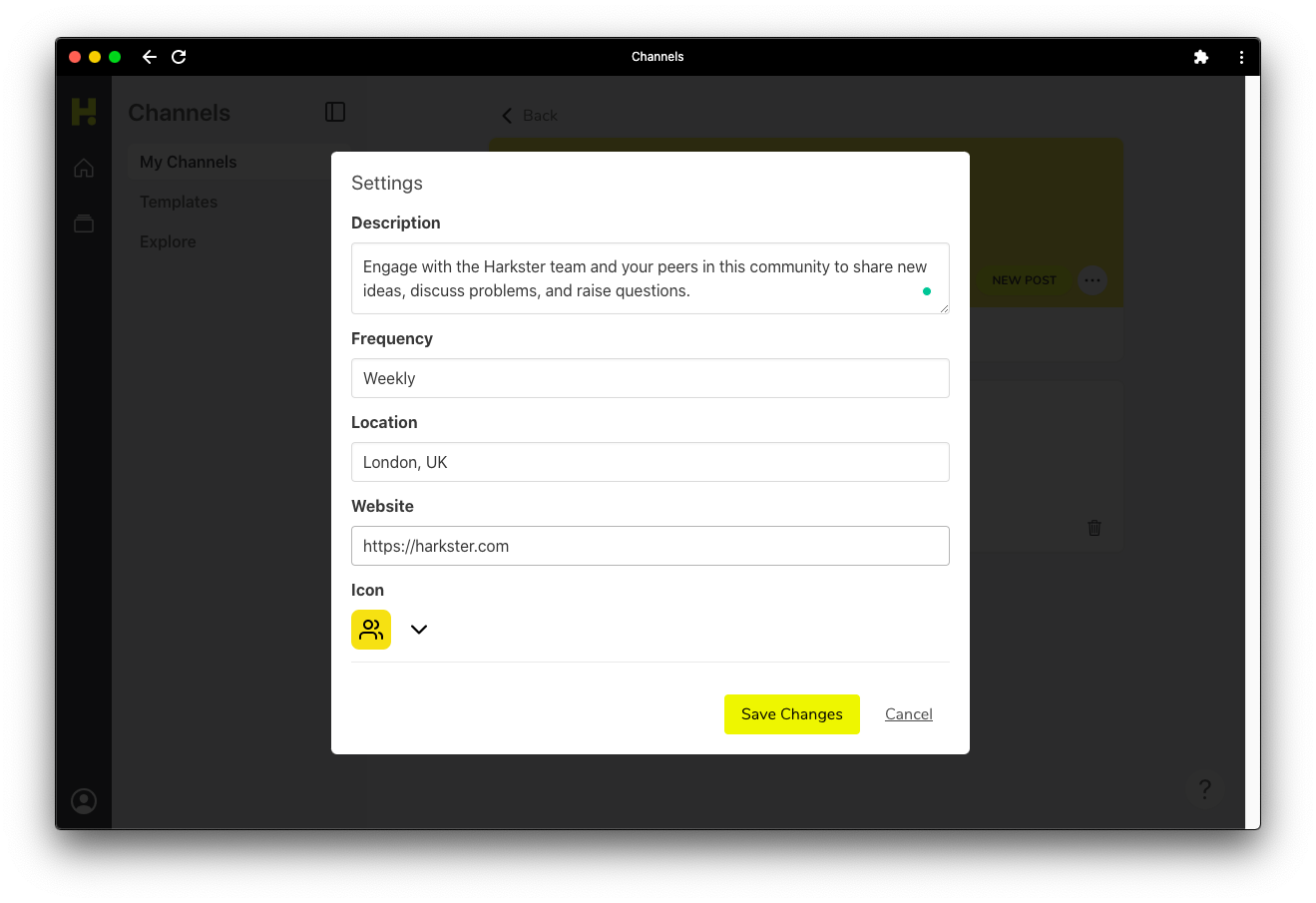Click the help question mark icon

[1204, 789]
